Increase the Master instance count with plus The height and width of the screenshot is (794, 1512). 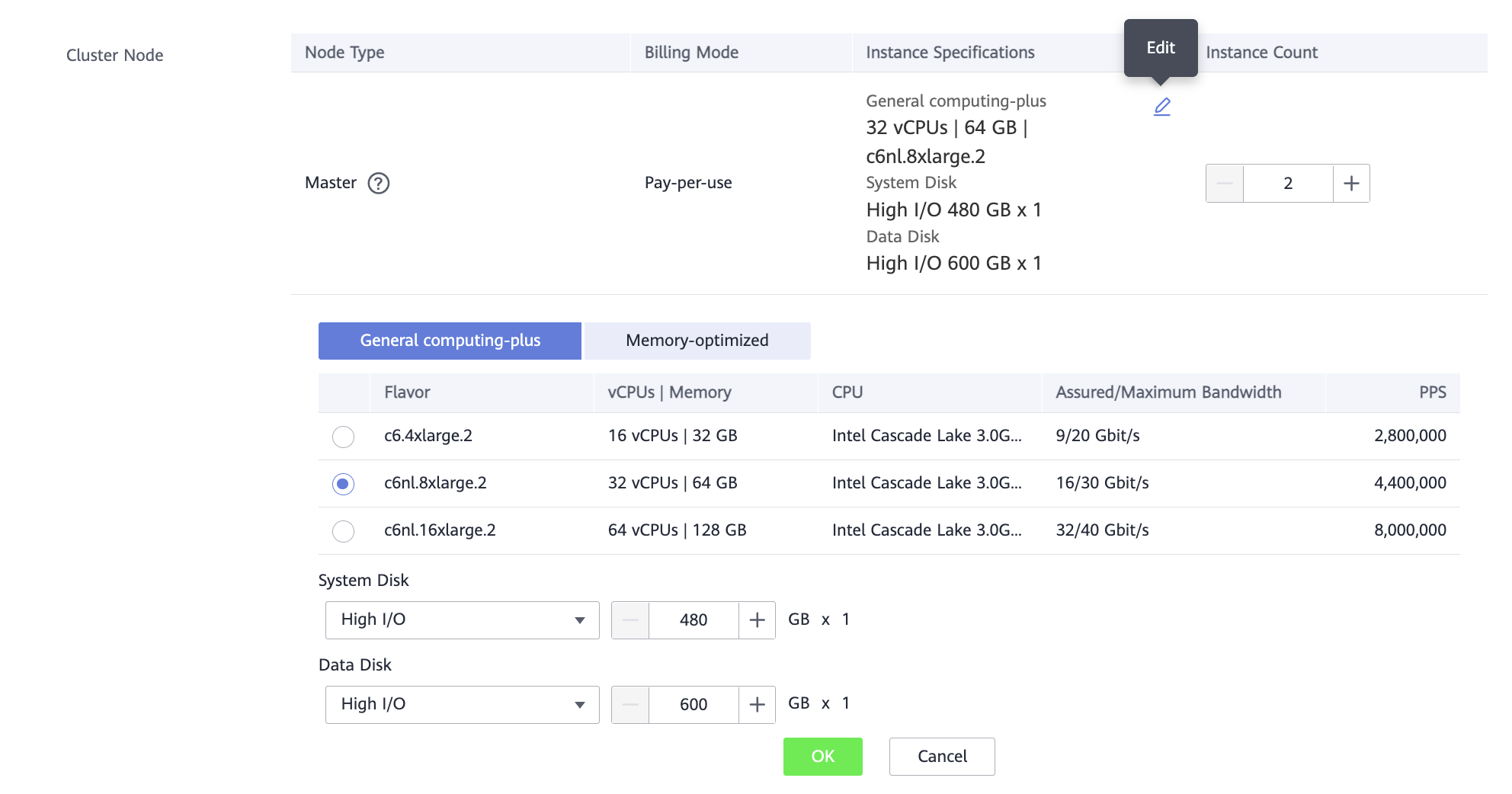coord(1350,184)
